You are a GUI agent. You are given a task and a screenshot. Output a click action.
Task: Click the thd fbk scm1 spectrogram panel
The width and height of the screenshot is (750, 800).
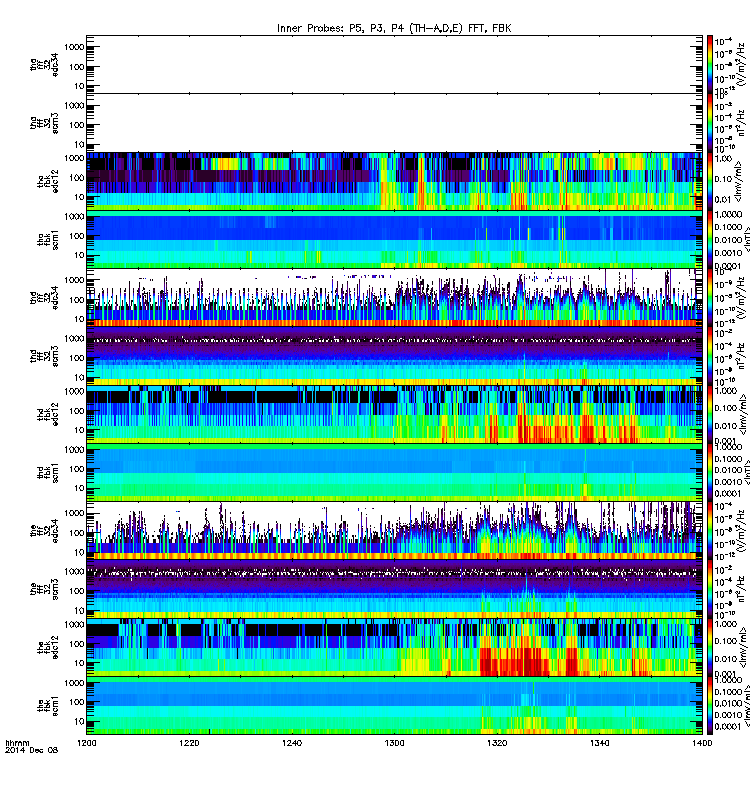click(394, 472)
